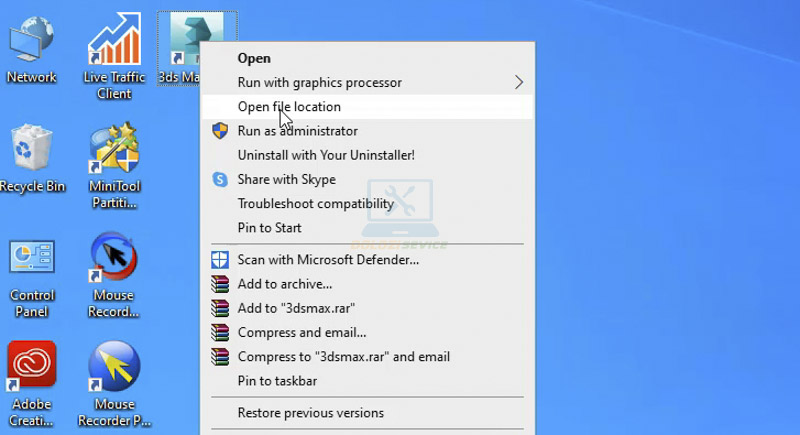Select Run as administrator
Screen dimensions: 800x435
(297, 131)
